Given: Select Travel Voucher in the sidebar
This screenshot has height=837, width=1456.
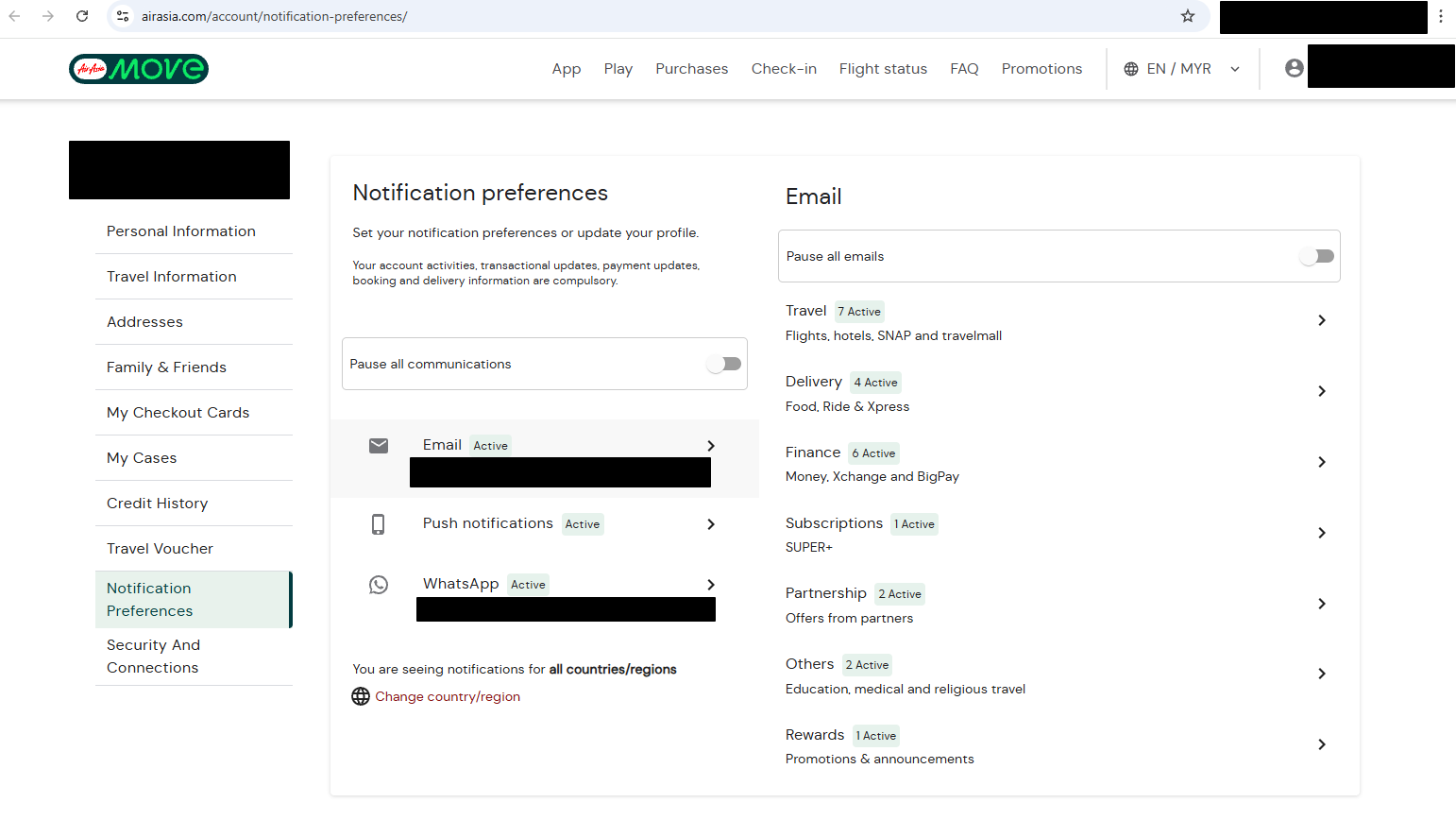Looking at the screenshot, I should [x=194, y=549].
